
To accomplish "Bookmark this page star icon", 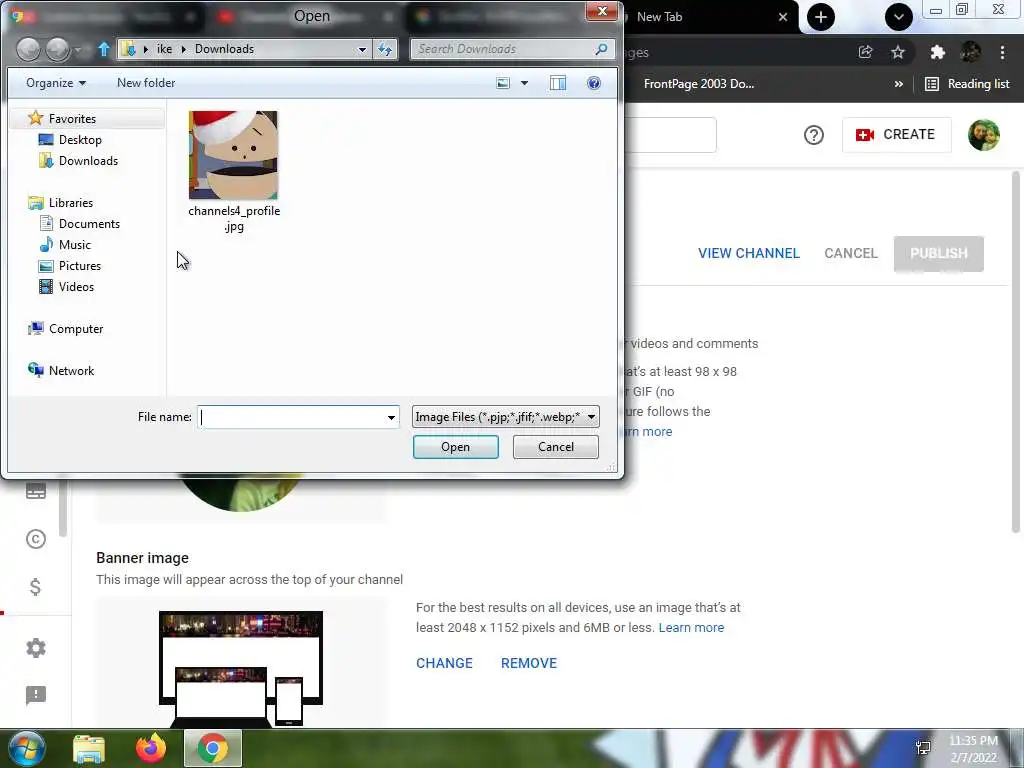I will 898,52.
